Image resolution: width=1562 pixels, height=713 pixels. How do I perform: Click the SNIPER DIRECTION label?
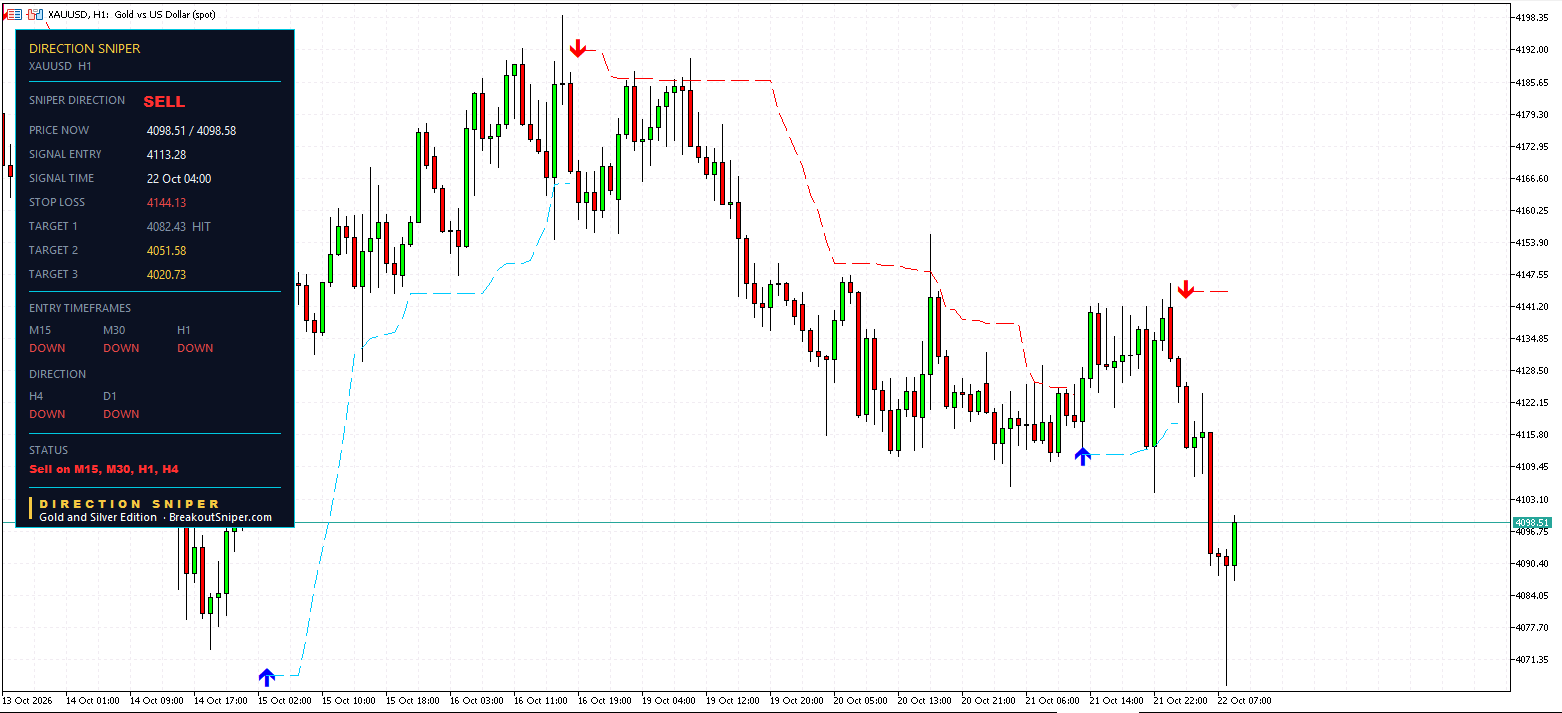(x=77, y=100)
